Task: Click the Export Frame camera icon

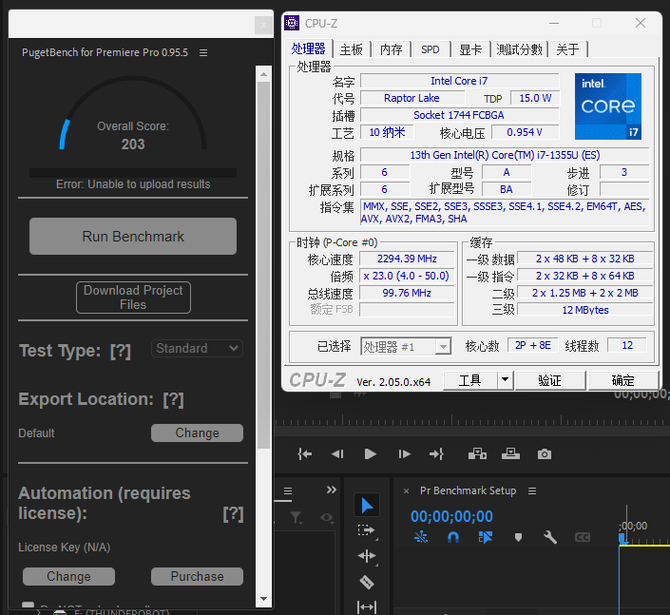Action: 544,454
